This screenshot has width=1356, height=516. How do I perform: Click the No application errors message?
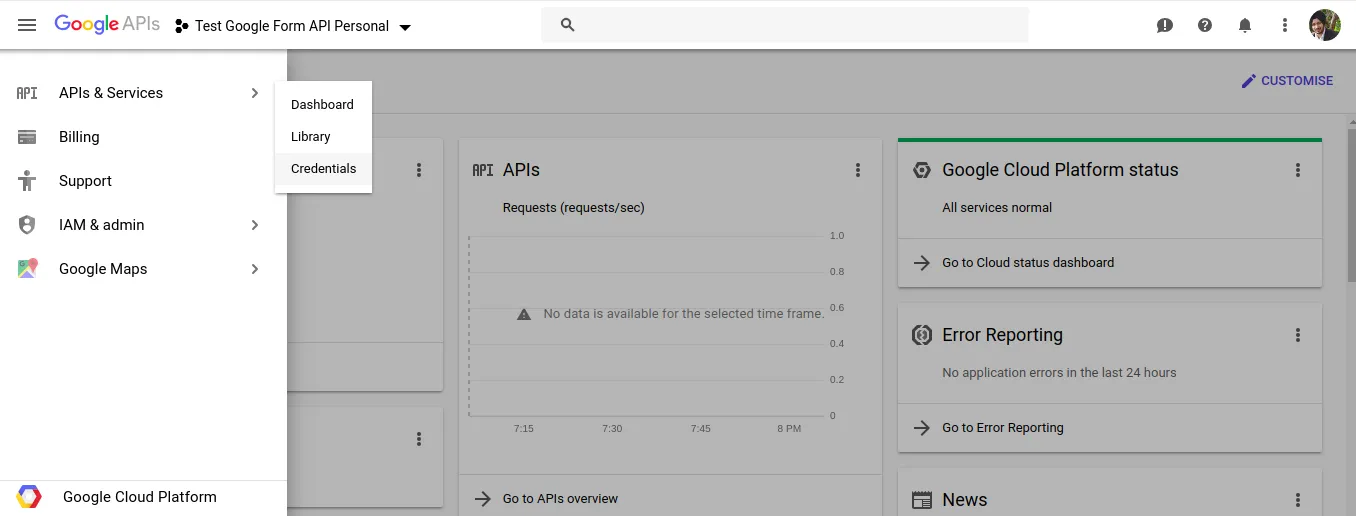[1059, 373]
